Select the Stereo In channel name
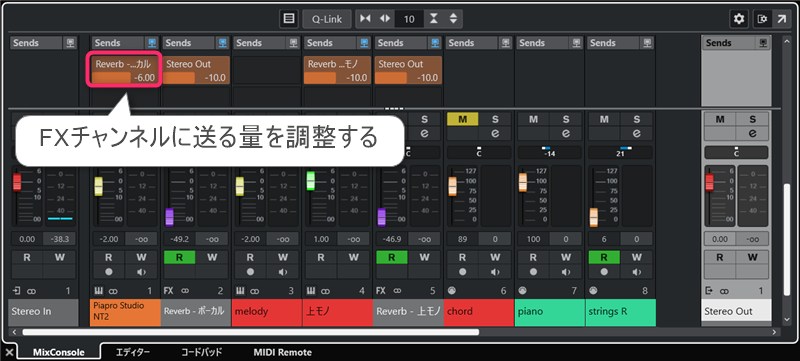The width and height of the screenshot is (800, 361). (43, 312)
